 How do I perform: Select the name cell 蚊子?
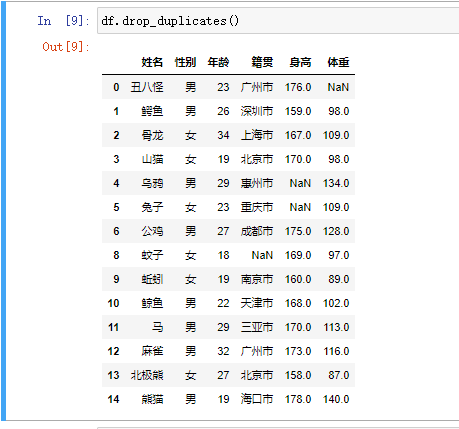coord(152,255)
